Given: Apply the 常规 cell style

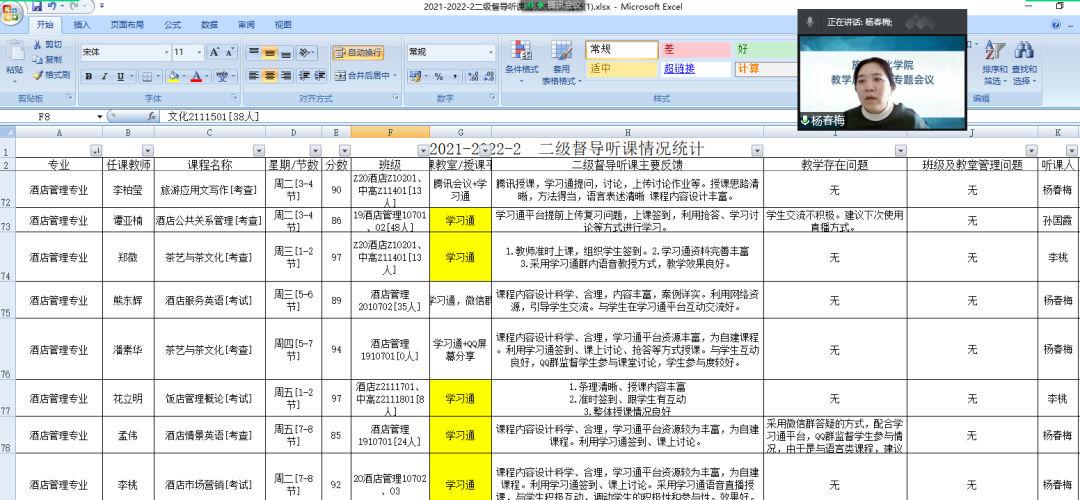Looking at the screenshot, I should [x=622, y=50].
